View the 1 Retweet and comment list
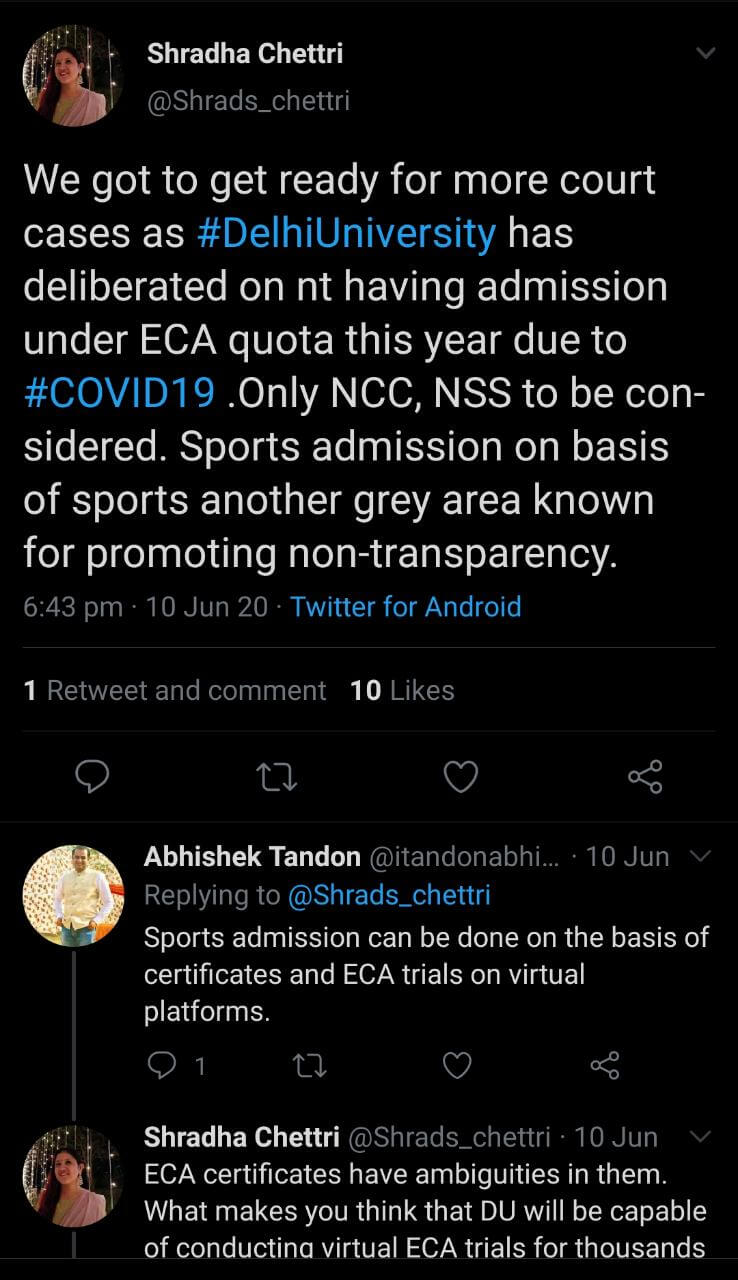This screenshot has height=1280, width=738. 175,691
